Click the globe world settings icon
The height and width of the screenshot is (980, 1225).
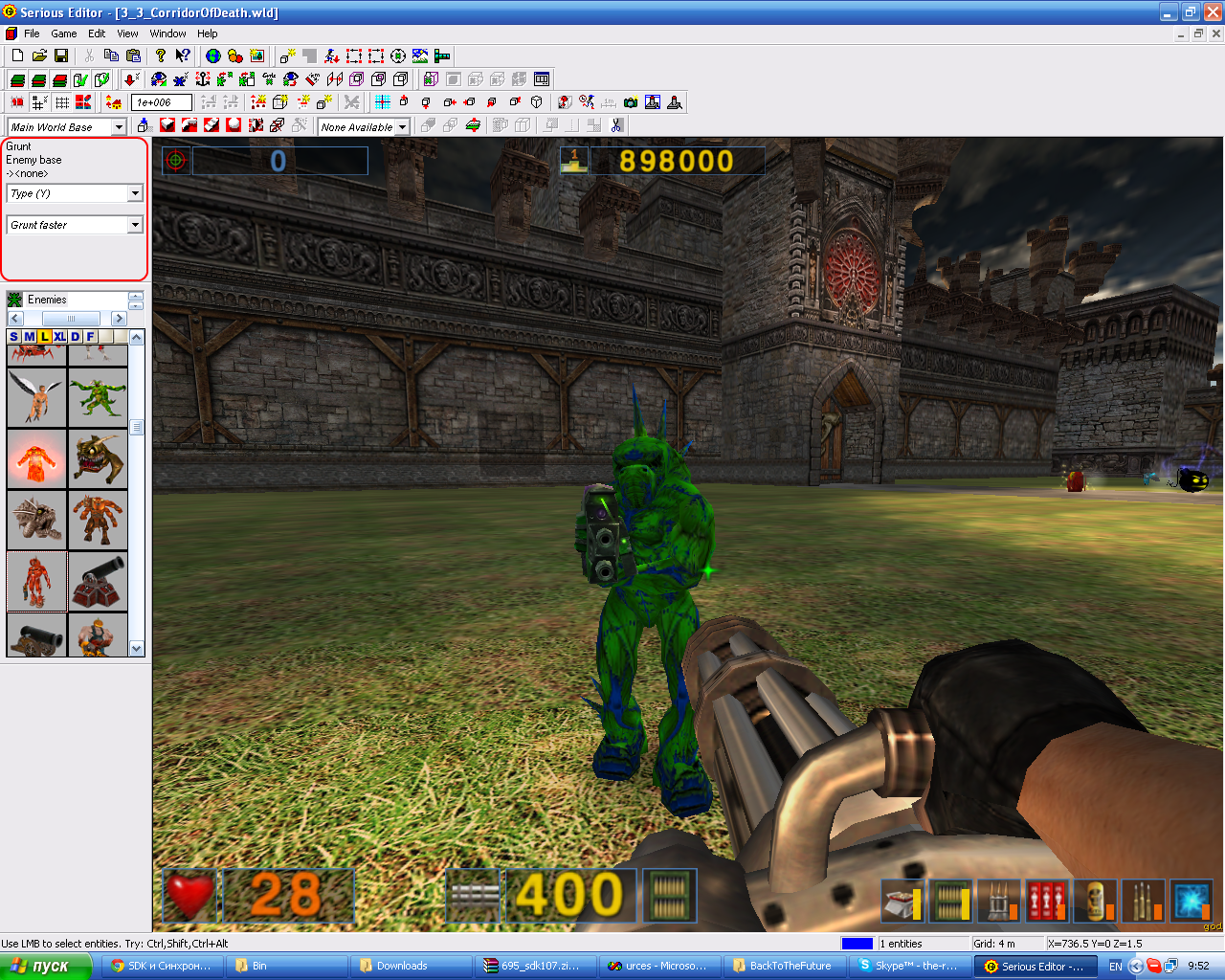tap(213, 56)
